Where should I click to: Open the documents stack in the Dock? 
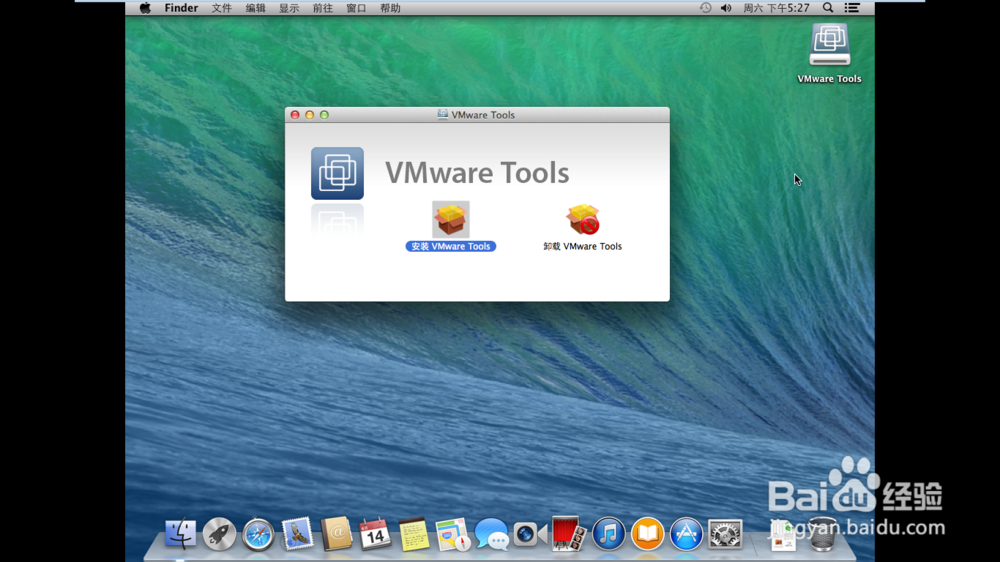click(x=783, y=535)
